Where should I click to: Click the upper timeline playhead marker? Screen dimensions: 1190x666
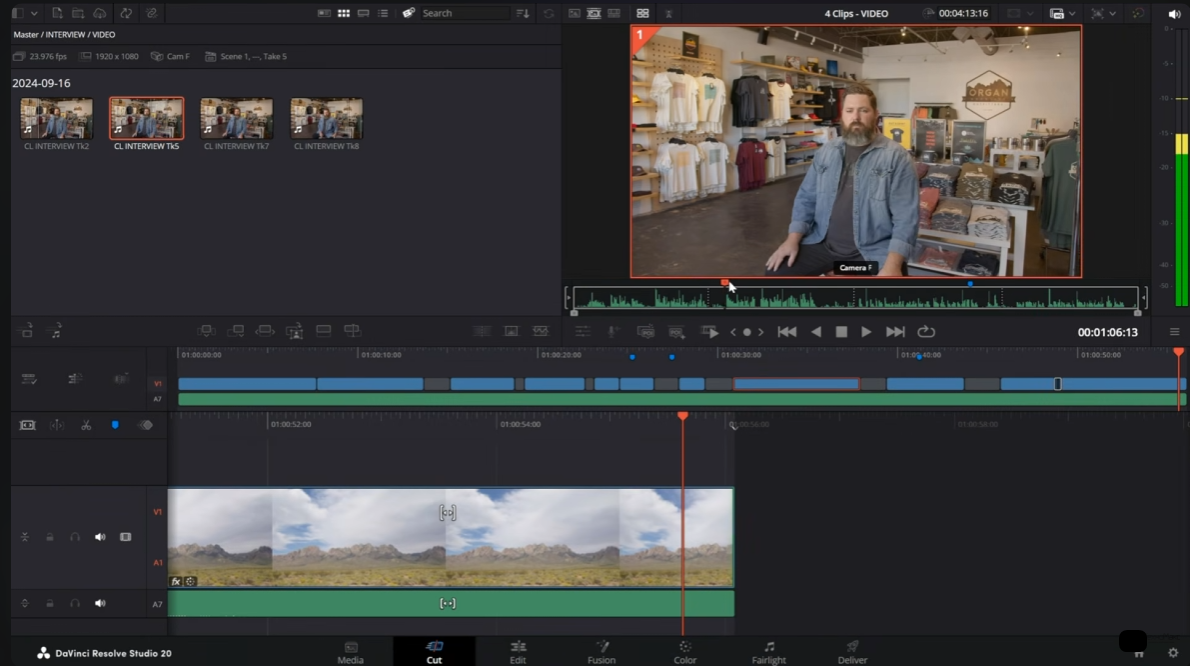point(1179,352)
